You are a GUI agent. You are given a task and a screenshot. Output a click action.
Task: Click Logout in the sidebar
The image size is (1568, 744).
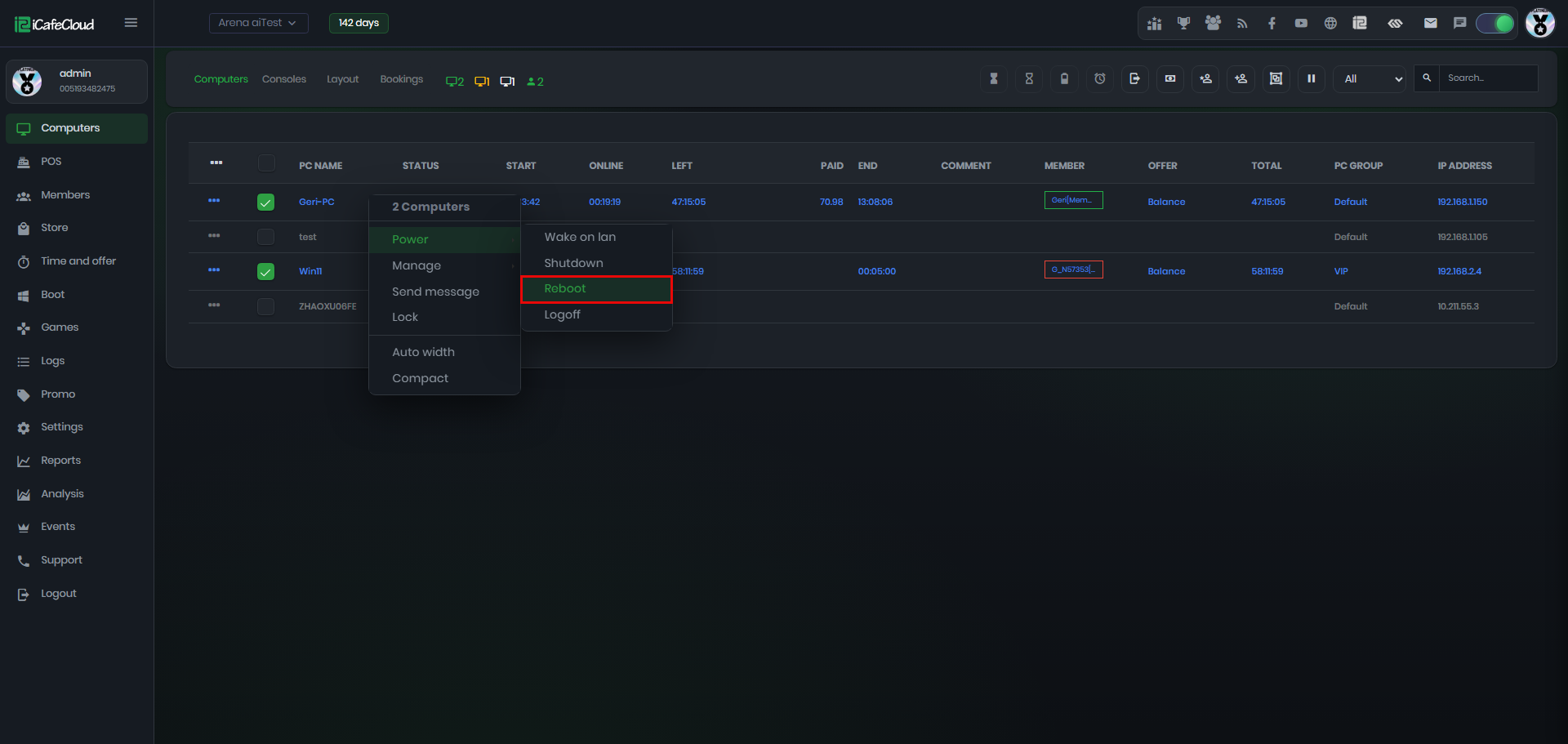coord(77,594)
